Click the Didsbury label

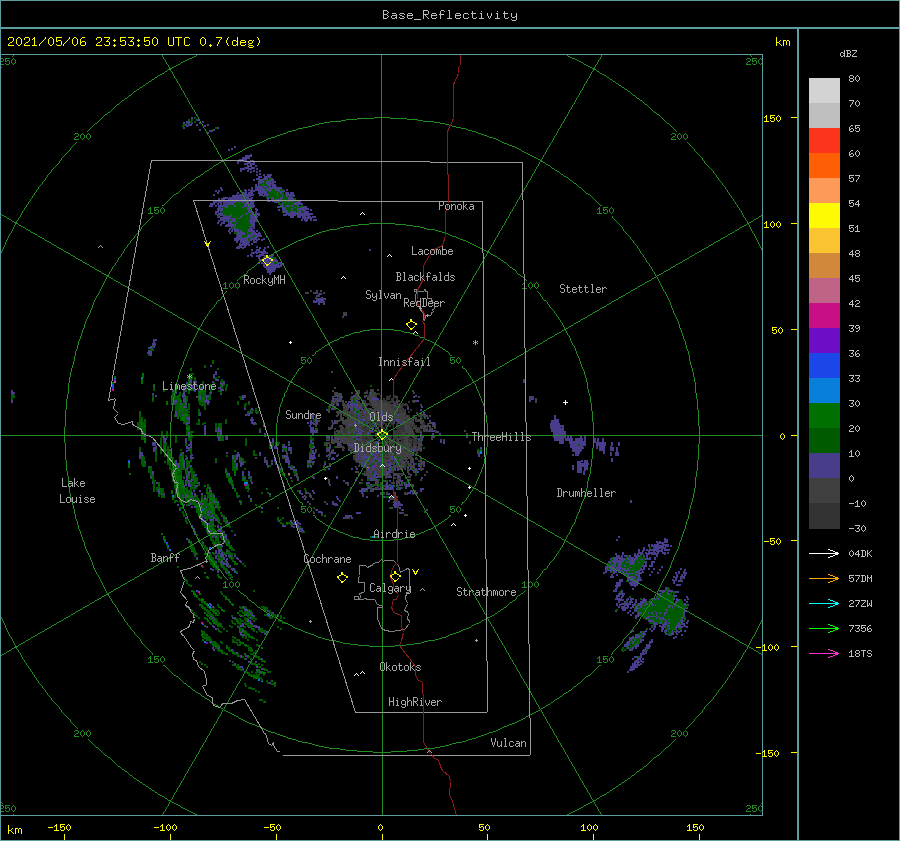pyautogui.click(x=378, y=448)
